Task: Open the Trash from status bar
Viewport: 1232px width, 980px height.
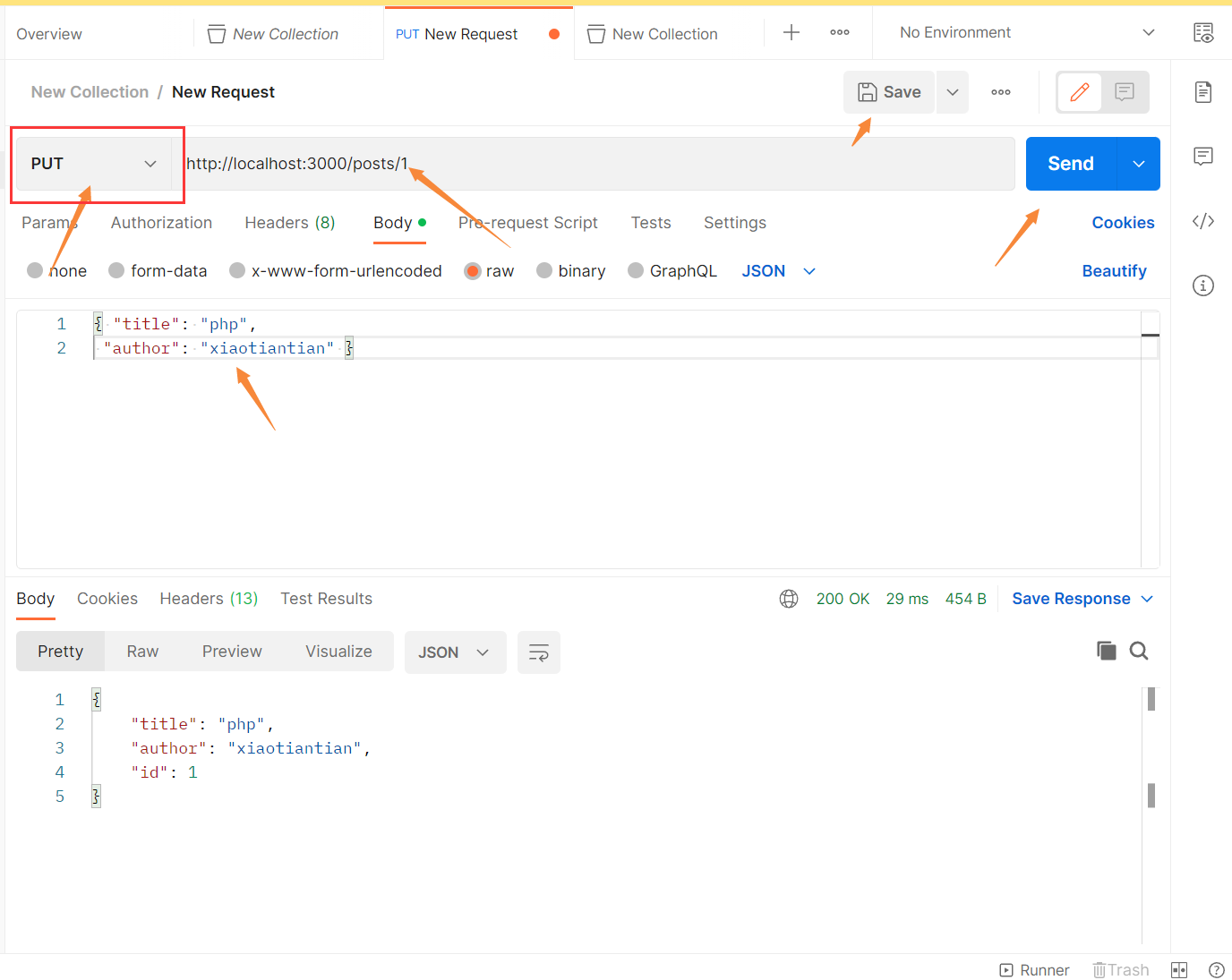Action: tap(1120, 970)
